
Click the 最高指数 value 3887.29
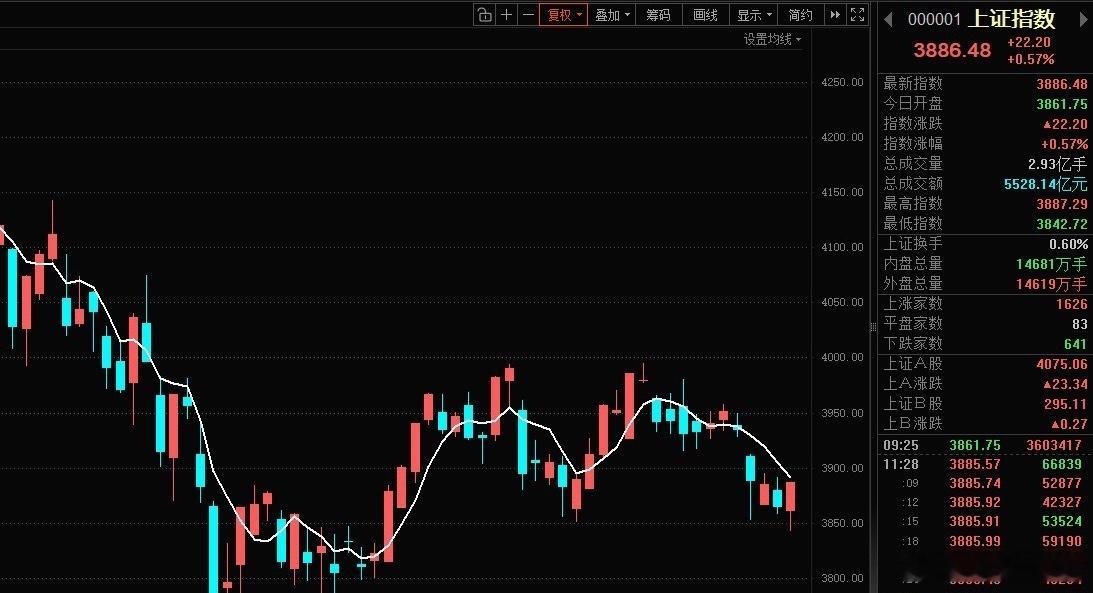1062,204
